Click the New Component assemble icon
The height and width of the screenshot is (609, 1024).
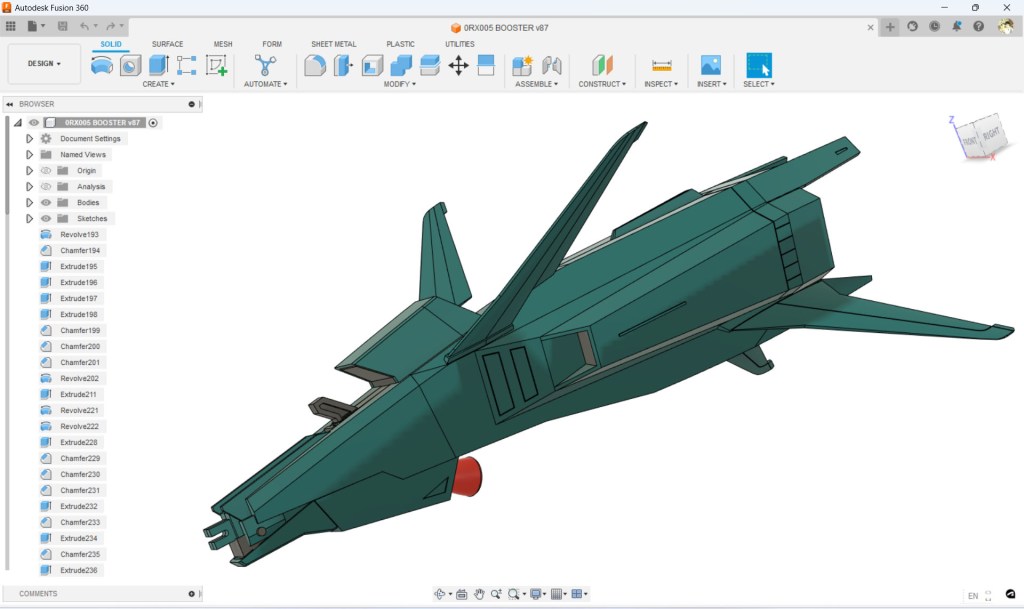(522, 66)
